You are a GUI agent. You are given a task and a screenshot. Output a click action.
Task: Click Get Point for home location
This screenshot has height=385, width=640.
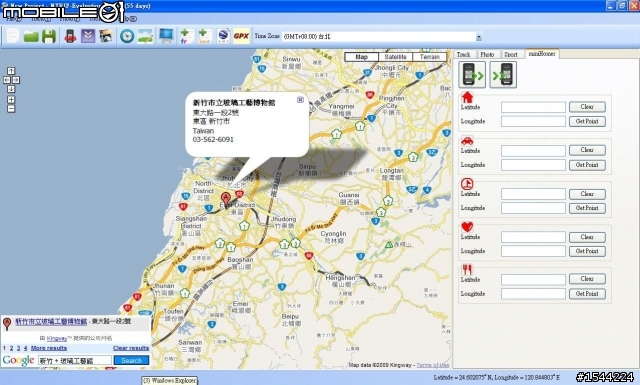[587, 121]
